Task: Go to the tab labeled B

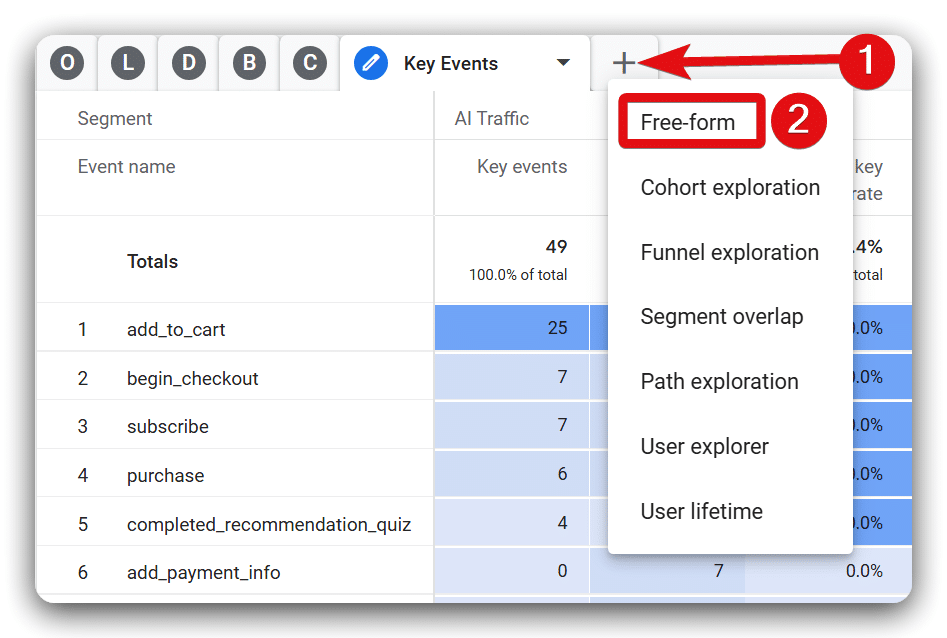Action: pos(249,64)
